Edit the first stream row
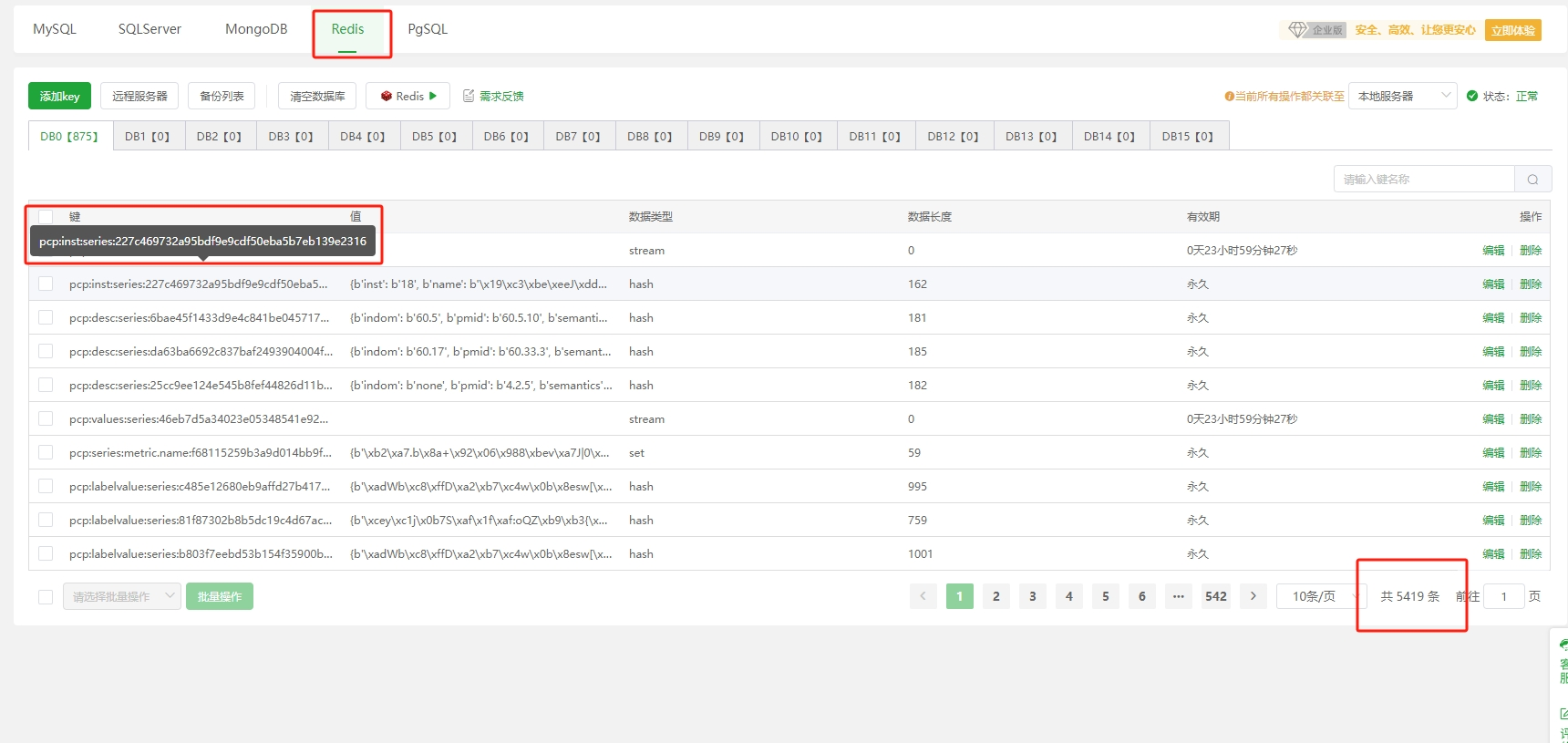1568x743 pixels. point(1493,250)
